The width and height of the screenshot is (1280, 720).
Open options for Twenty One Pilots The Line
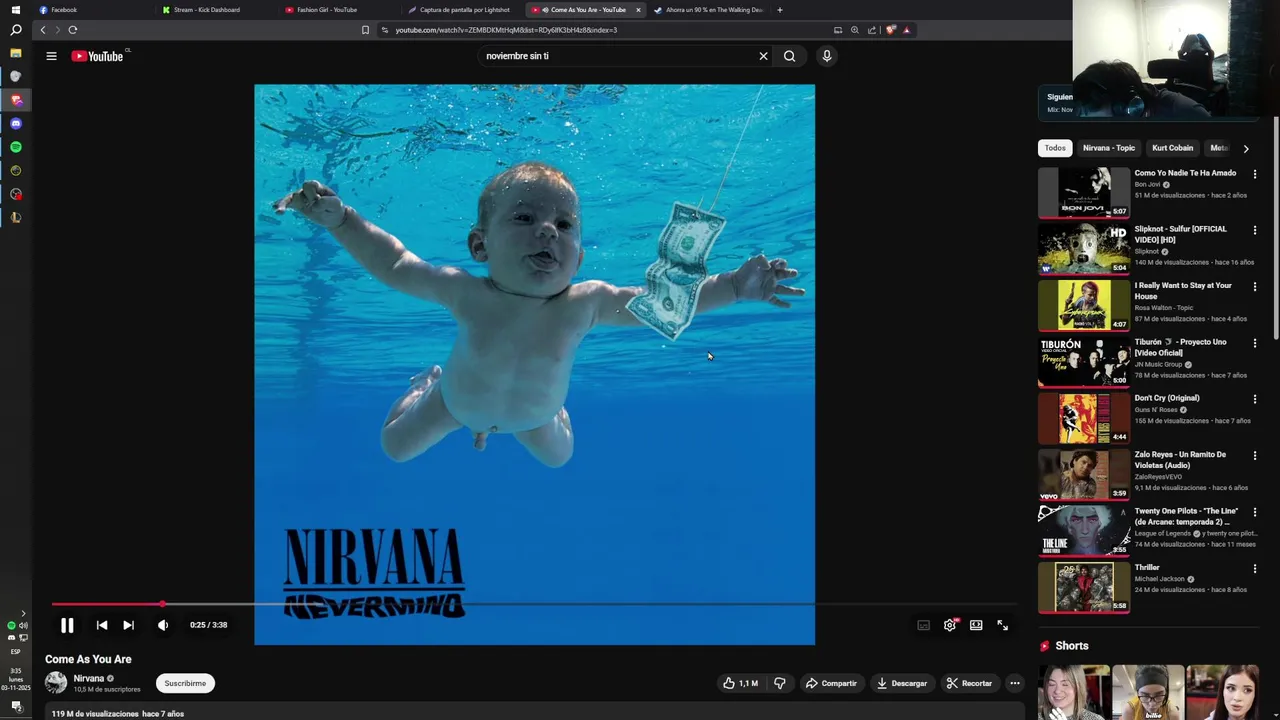click(x=1255, y=512)
